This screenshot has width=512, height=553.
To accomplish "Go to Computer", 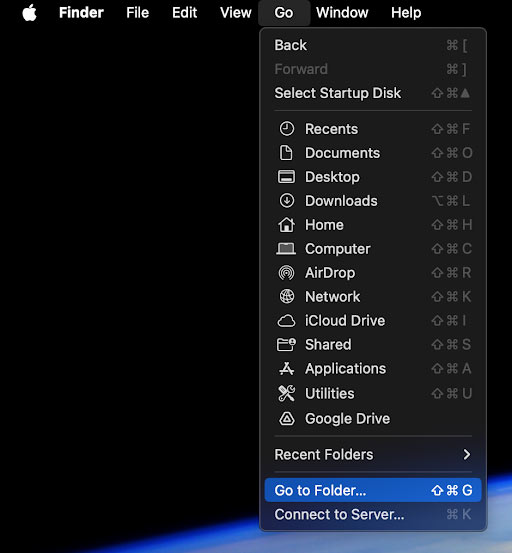I will pyautogui.click(x=373, y=249).
